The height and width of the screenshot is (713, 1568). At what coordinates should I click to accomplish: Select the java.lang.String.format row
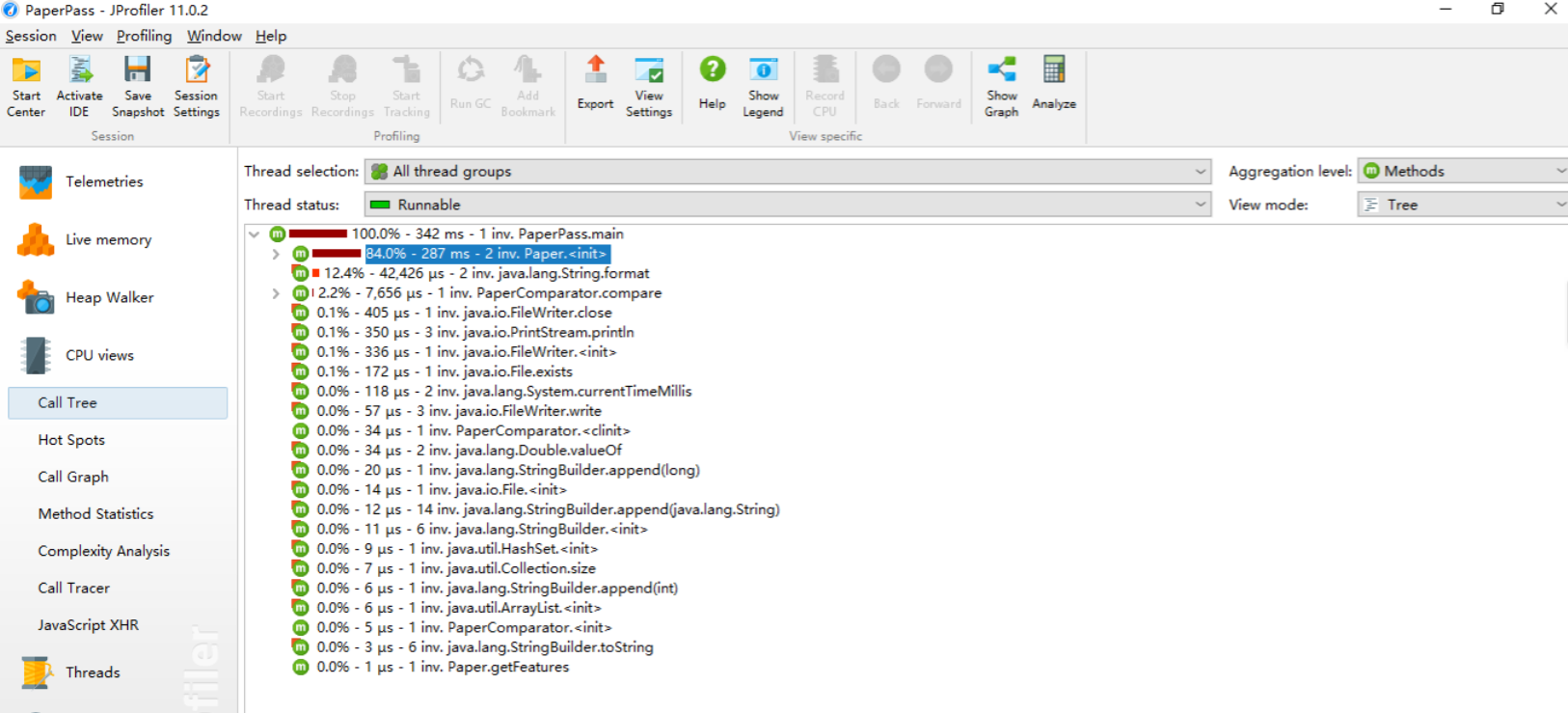[x=472, y=273]
